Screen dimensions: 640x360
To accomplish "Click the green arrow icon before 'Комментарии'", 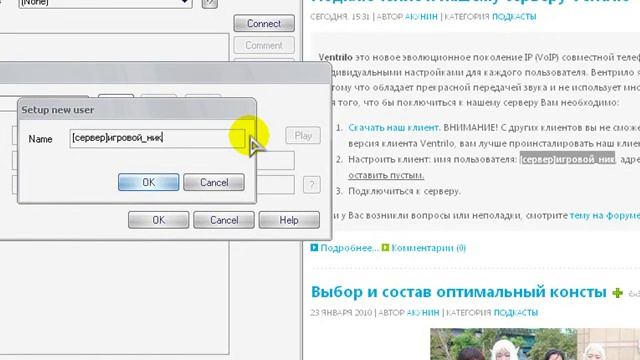I will (x=385, y=247).
